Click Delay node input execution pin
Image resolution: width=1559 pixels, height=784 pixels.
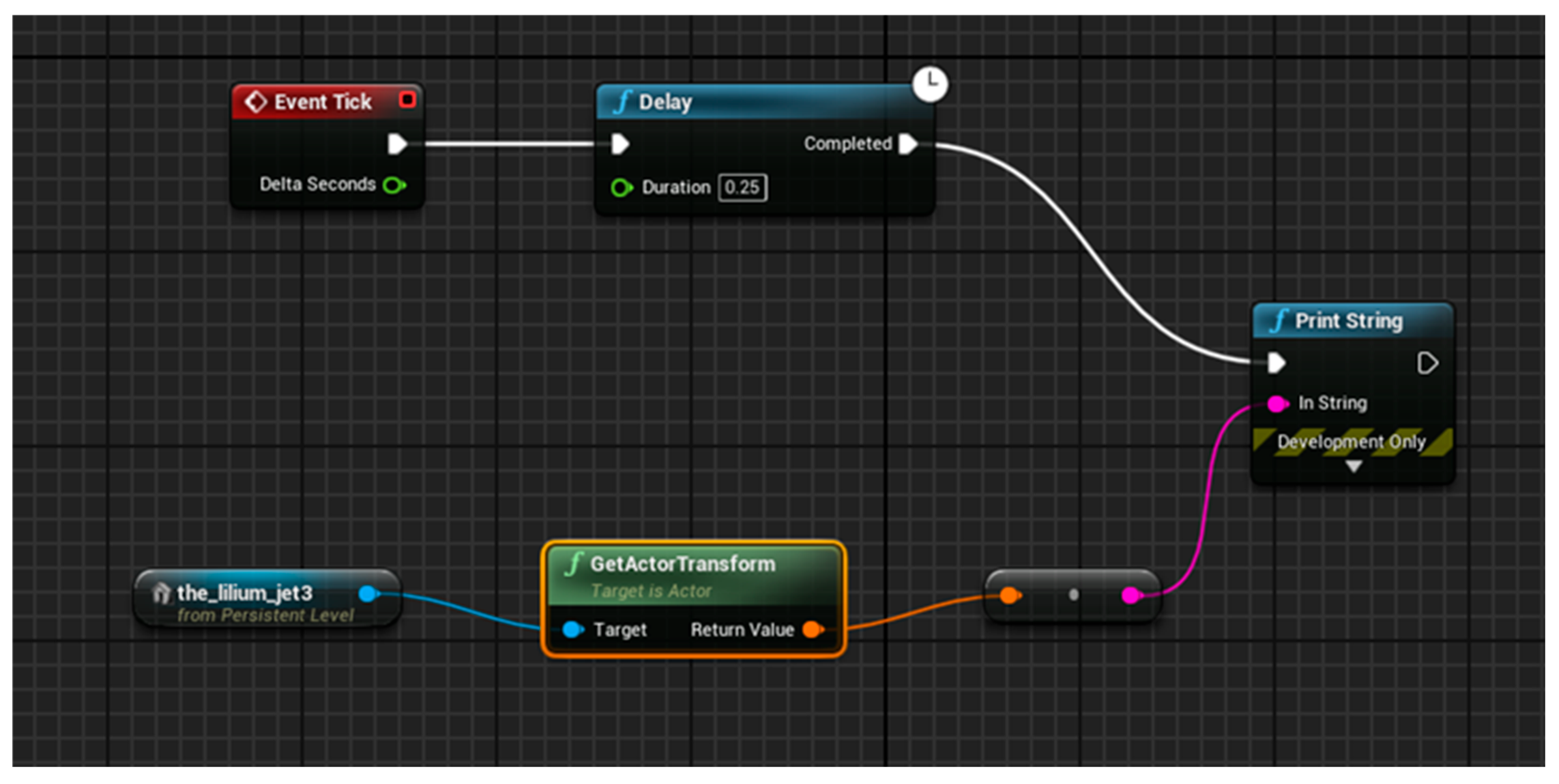(x=620, y=144)
